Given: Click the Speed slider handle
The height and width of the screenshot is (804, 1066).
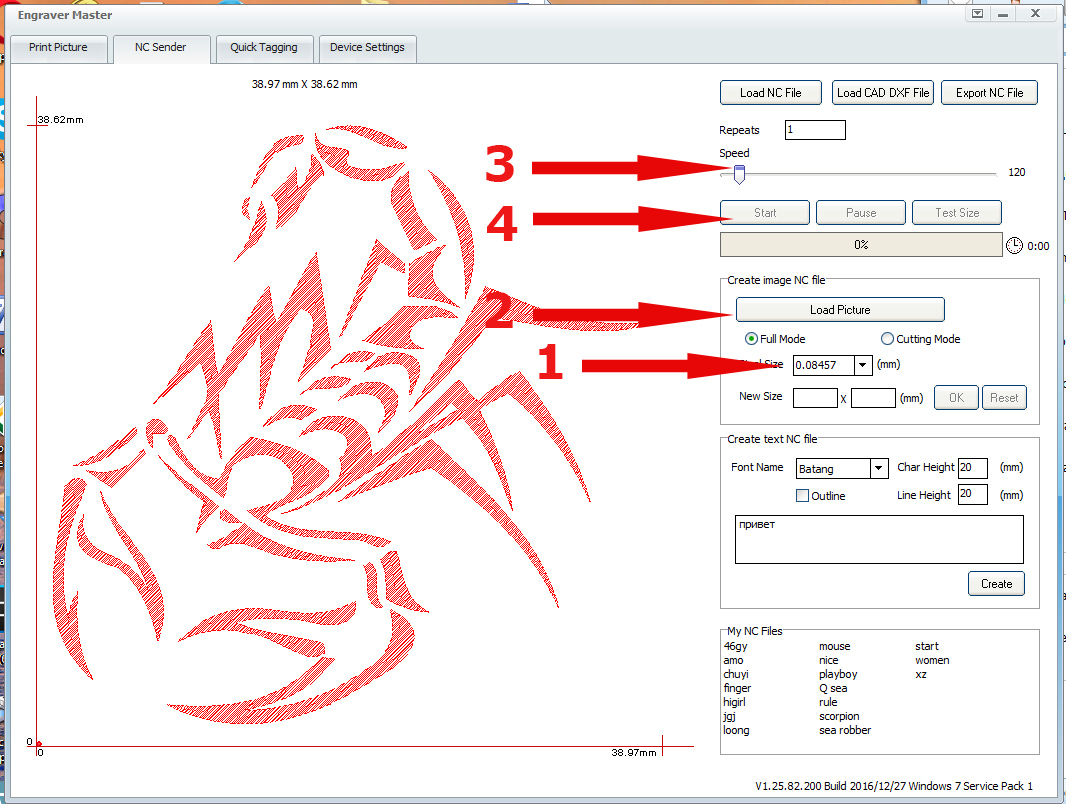Looking at the screenshot, I should pyautogui.click(x=740, y=175).
